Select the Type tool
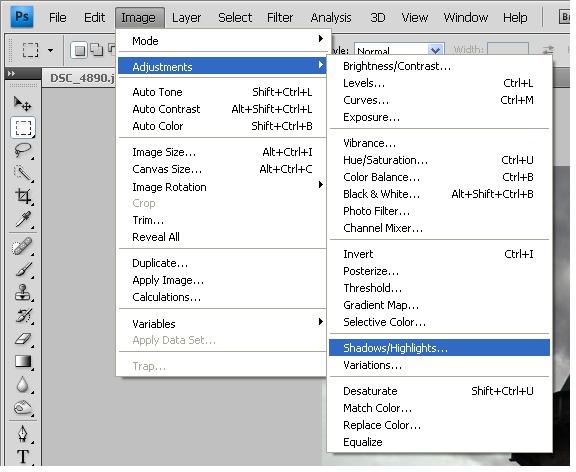This screenshot has height=472, width=576. 23,457
